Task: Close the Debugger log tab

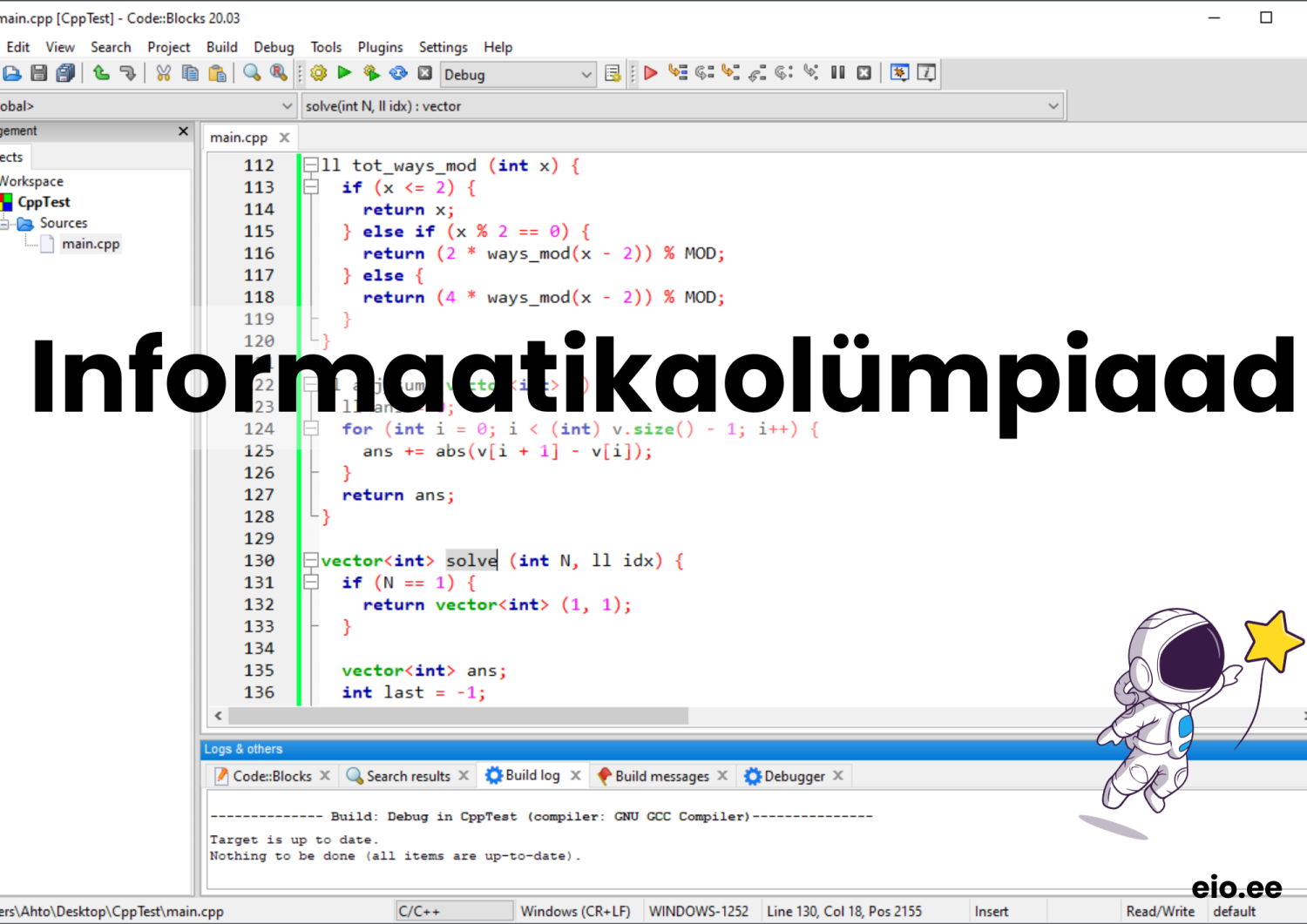Action: pos(838,775)
